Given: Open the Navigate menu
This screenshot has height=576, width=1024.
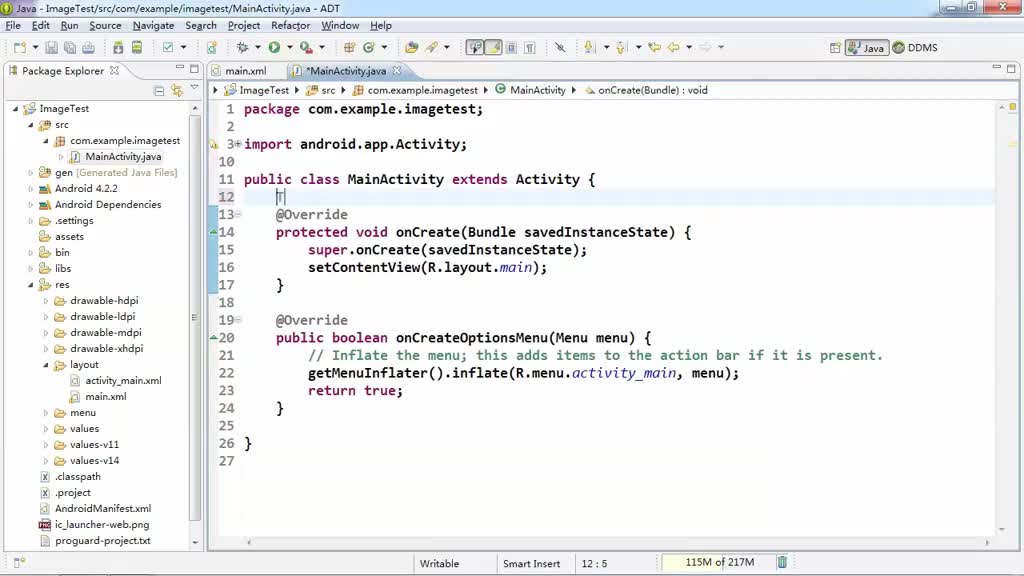Looking at the screenshot, I should pos(153,25).
